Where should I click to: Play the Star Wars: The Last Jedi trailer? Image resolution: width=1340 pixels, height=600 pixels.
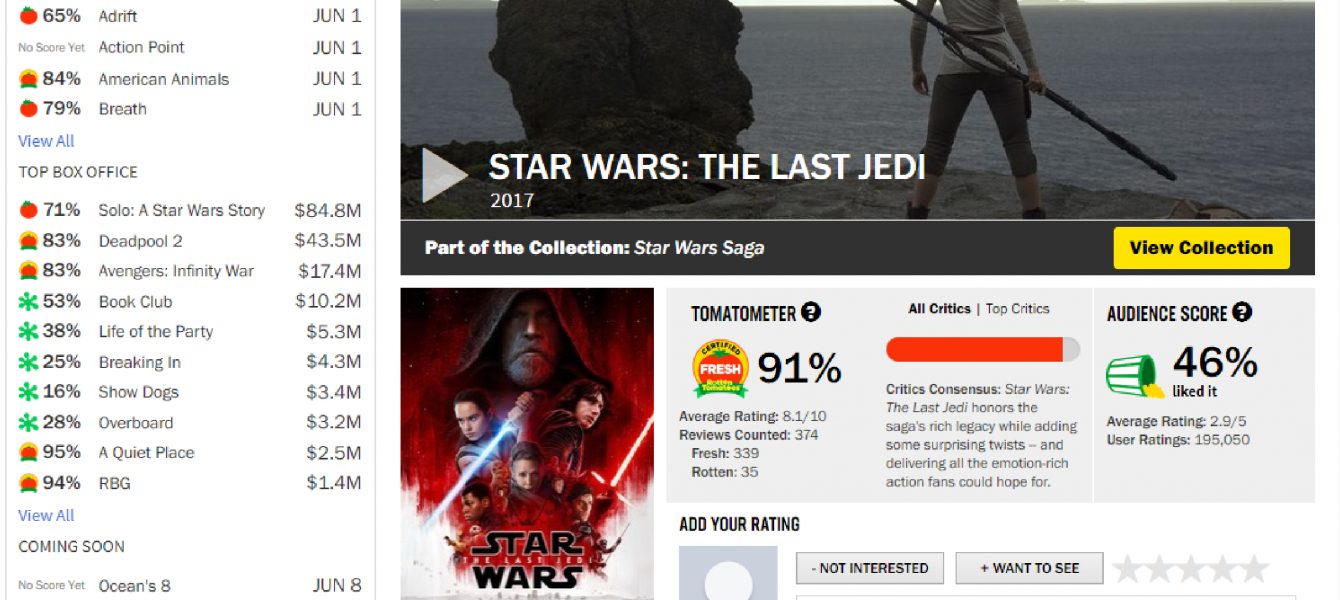click(445, 175)
